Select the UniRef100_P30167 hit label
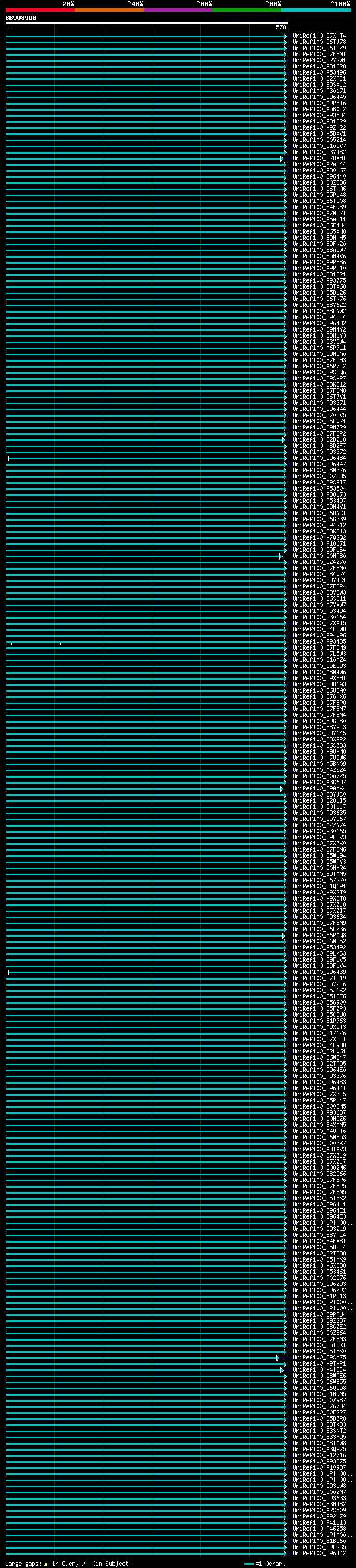This screenshot has height=1568, width=356. [319, 170]
